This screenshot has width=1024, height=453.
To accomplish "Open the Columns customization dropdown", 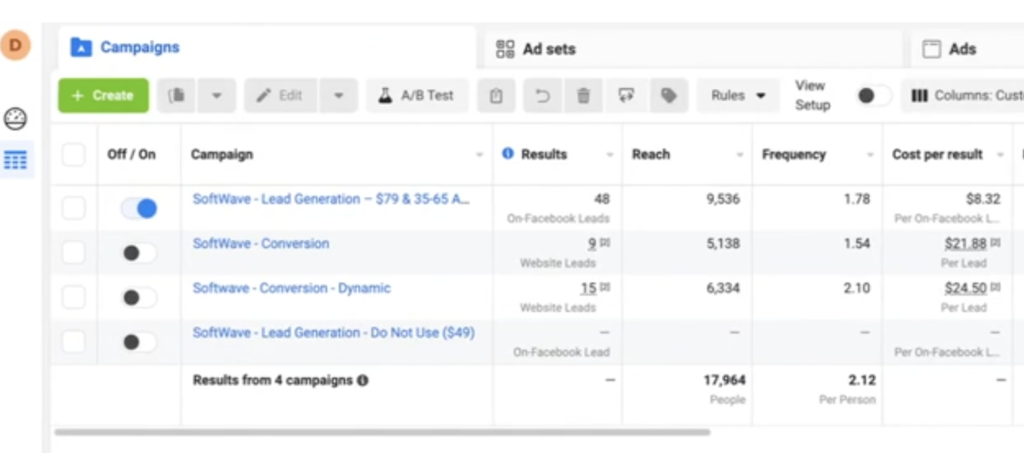I will click(965, 95).
